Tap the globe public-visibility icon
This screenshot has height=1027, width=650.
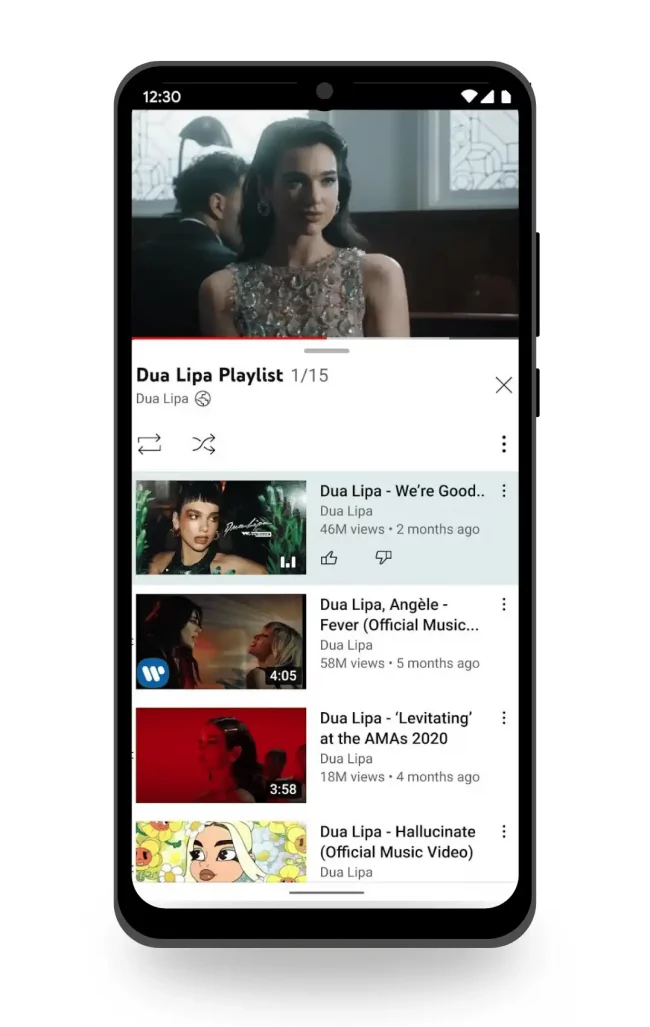coord(203,399)
